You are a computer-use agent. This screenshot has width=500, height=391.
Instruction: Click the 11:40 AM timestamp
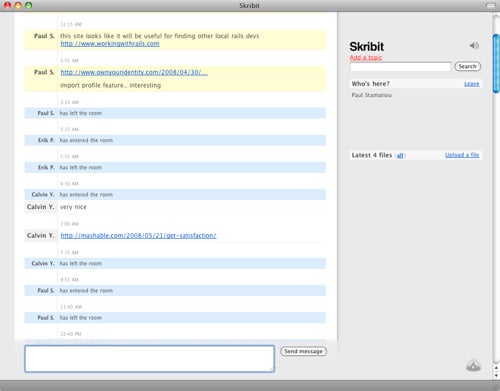pyautogui.click(x=71, y=307)
